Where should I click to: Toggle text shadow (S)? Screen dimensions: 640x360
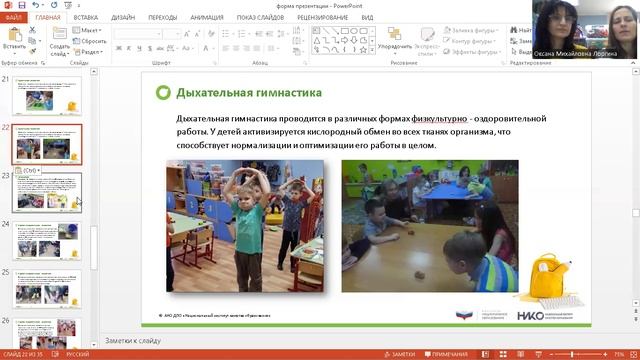pyautogui.click(x=150, y=48)
